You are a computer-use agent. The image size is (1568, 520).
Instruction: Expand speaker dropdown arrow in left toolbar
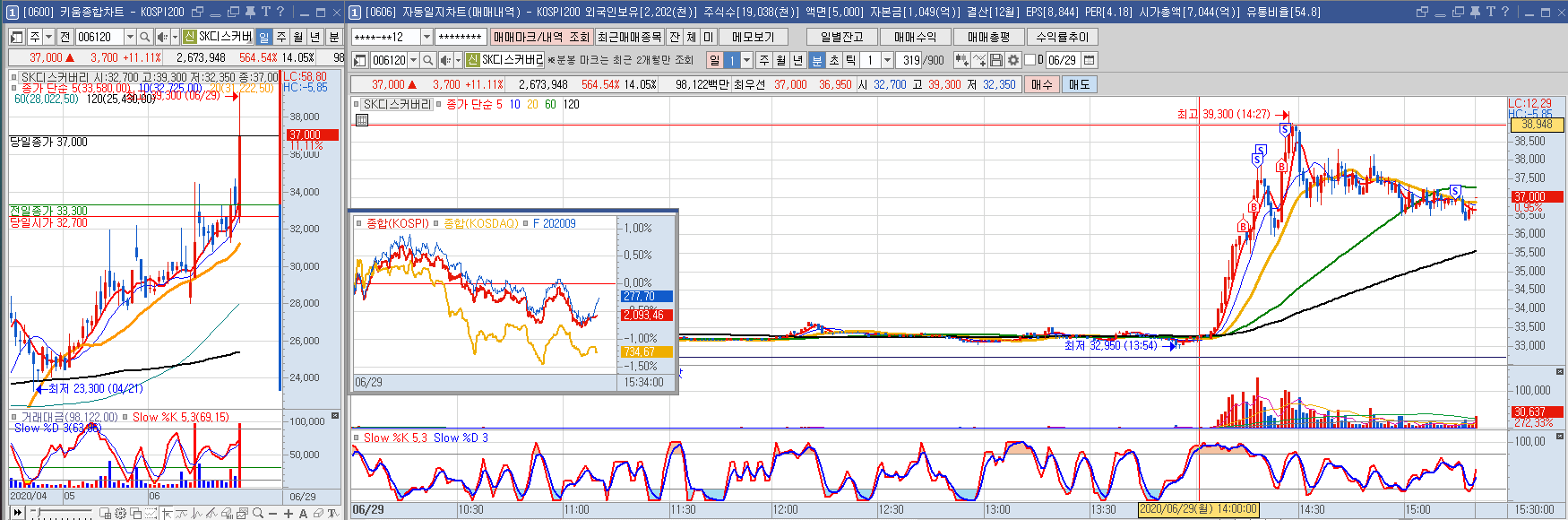[175, 37]
